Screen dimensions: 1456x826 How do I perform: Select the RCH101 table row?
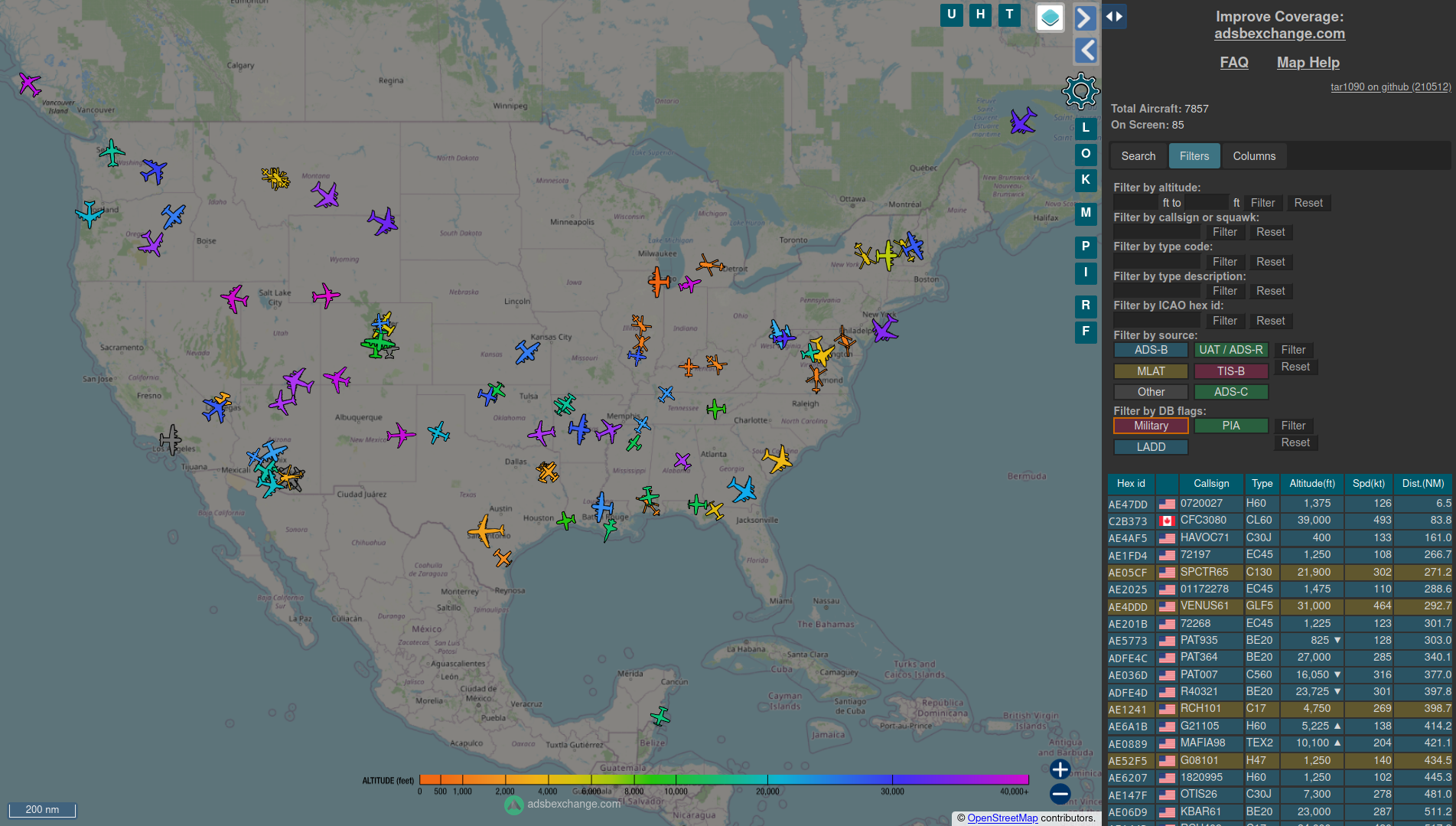pos(1279,709)
